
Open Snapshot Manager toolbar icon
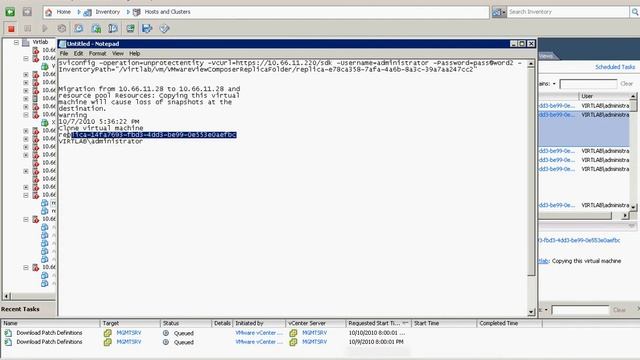click(113, 29)
